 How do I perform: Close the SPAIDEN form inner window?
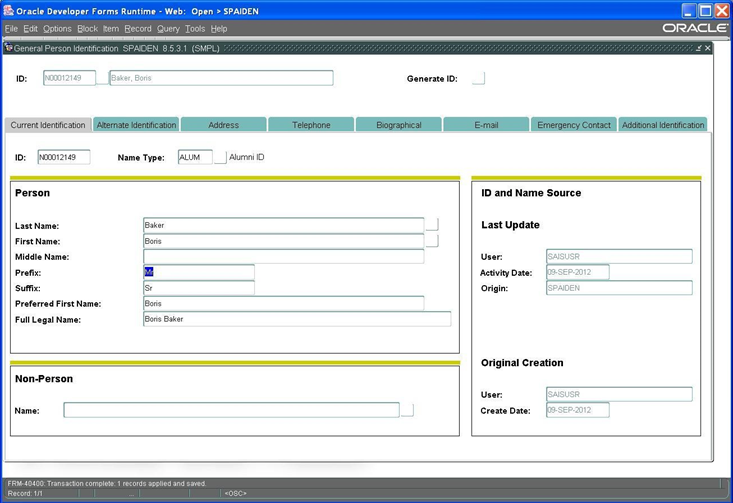(x=707, y=48)
